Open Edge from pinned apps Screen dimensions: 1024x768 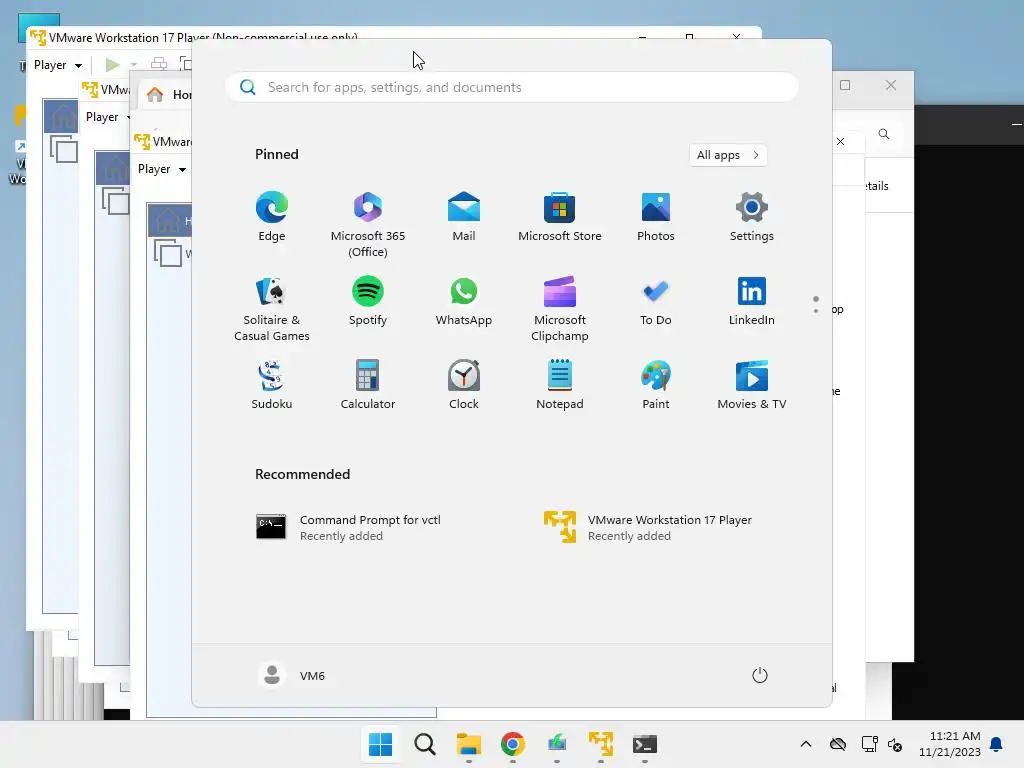click(272, 217)
